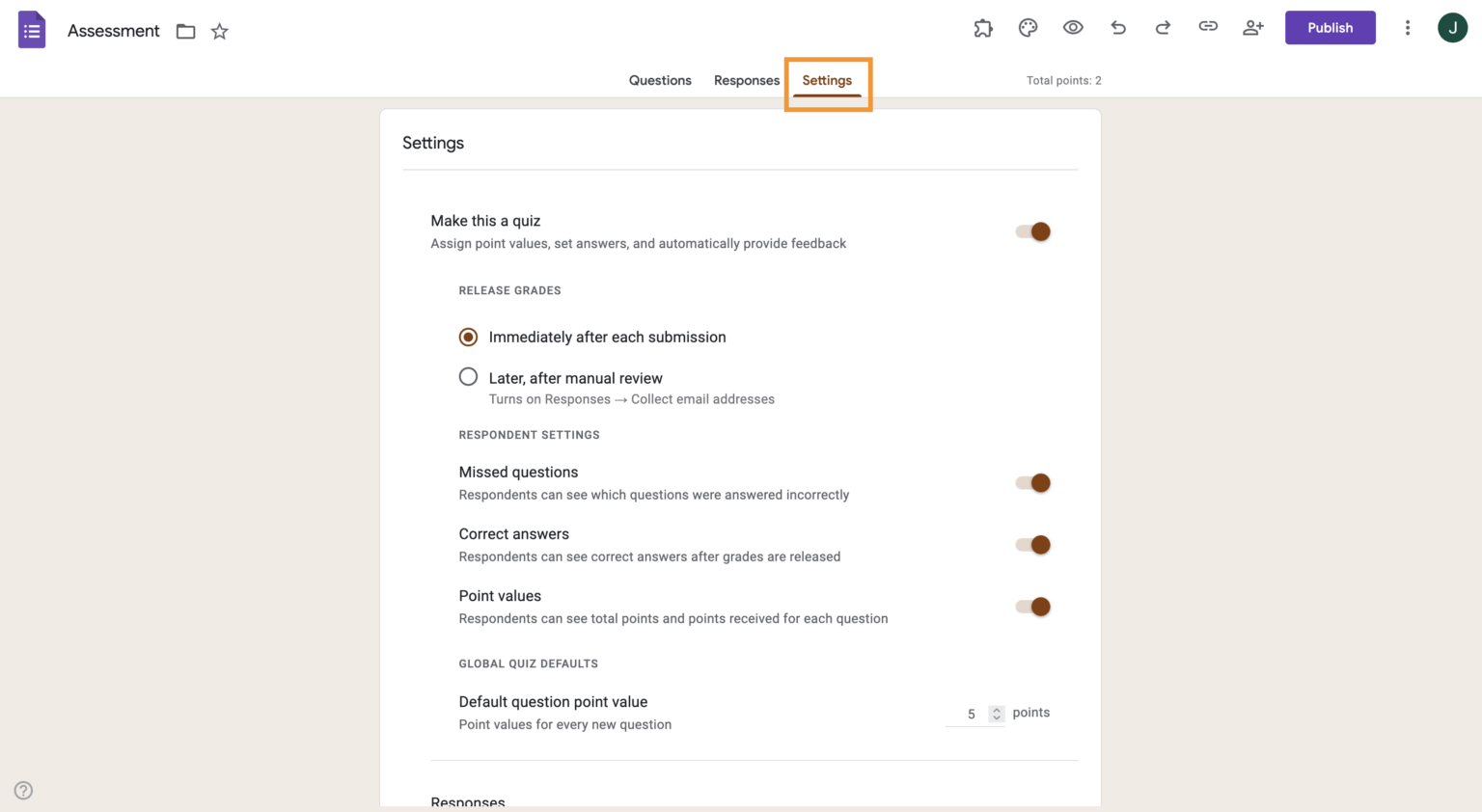
Task: Increment default question point value stepper
Action: tap(997, 709)
